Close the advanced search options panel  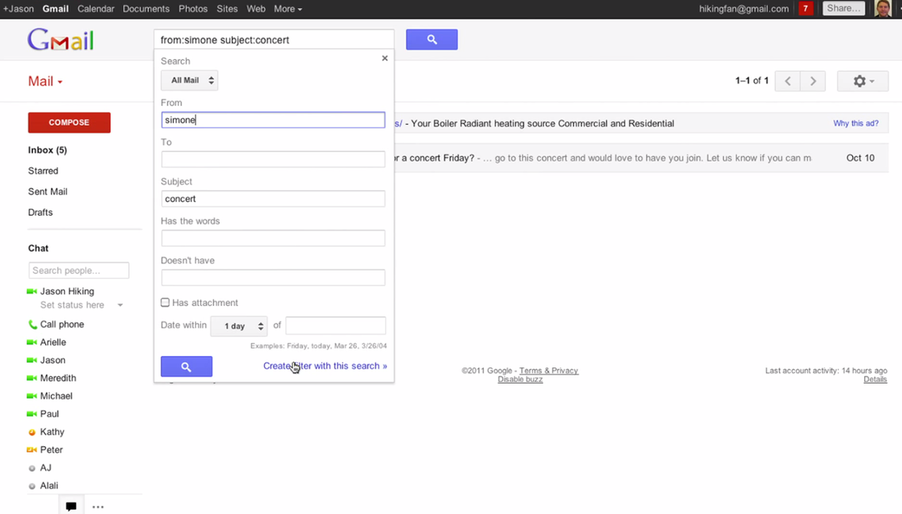[385, 58]
